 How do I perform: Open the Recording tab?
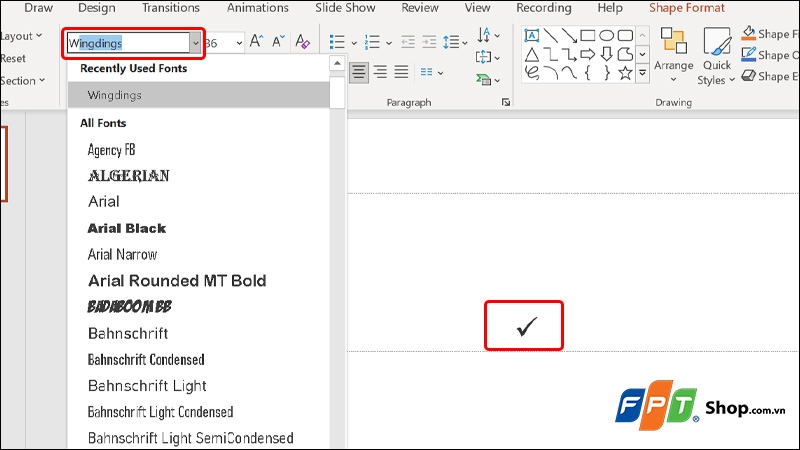point(544,8)
